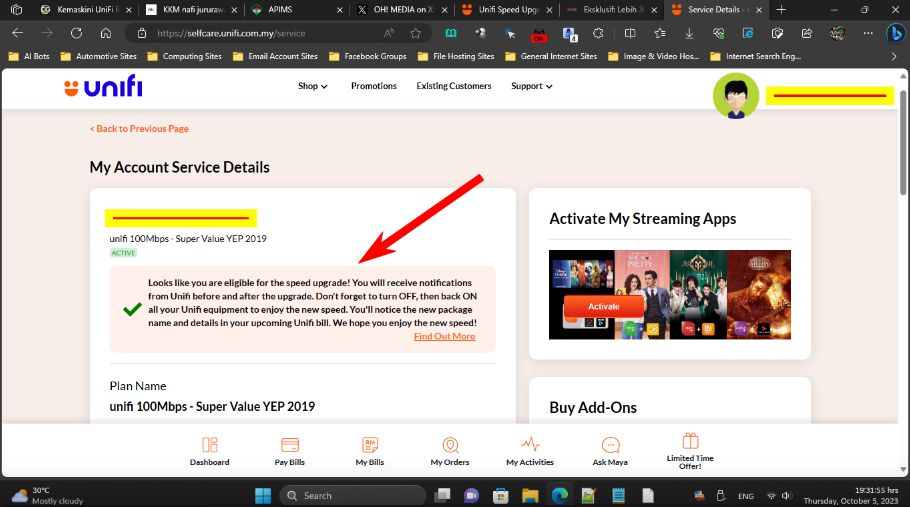Open the browser downloads icon
This screenshot has height=507, width=910.
click(689, 33)
